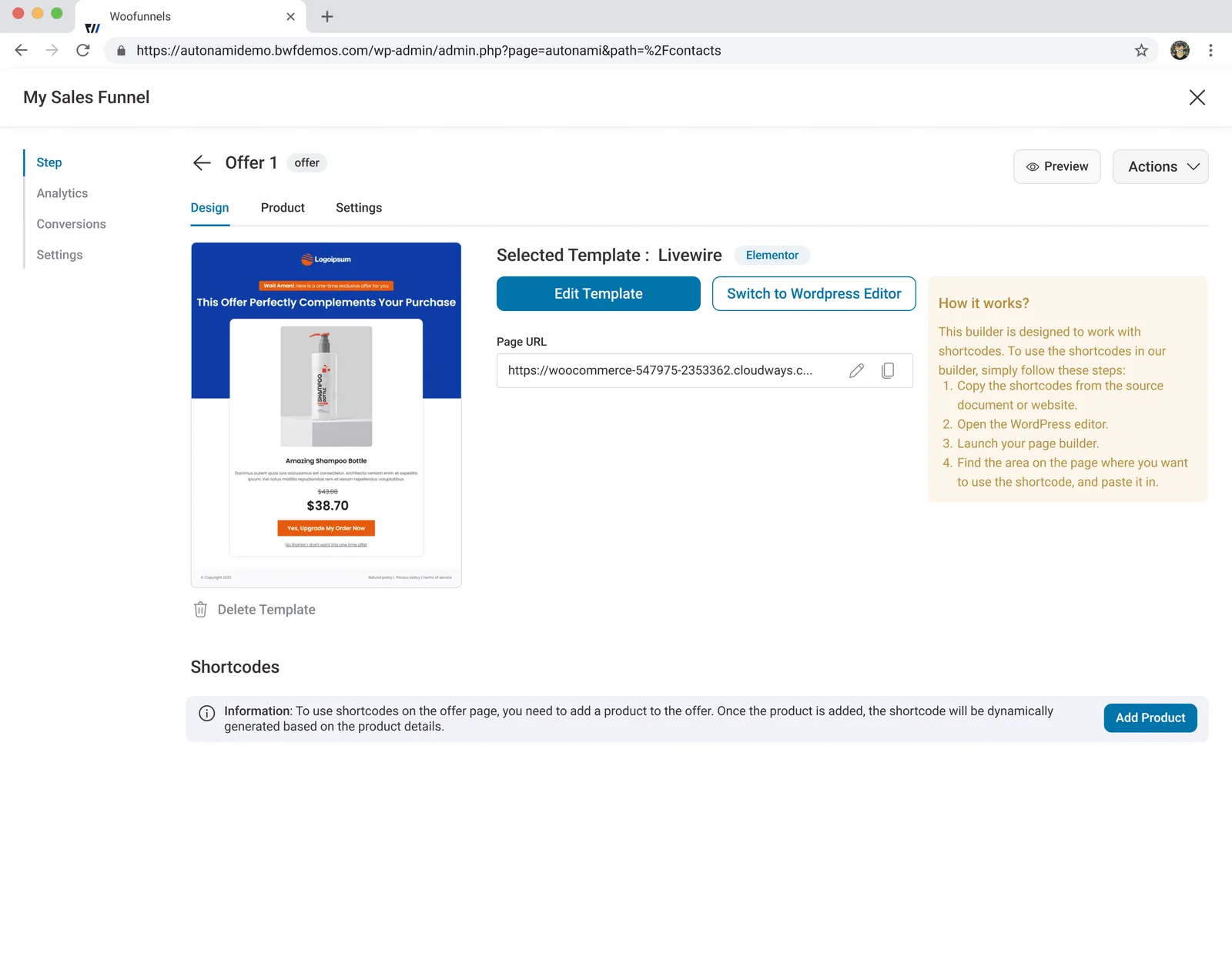This screenshot has height=980, width=1232.
Task: Click the Woofunnels tab title
Action: point(140,16)
